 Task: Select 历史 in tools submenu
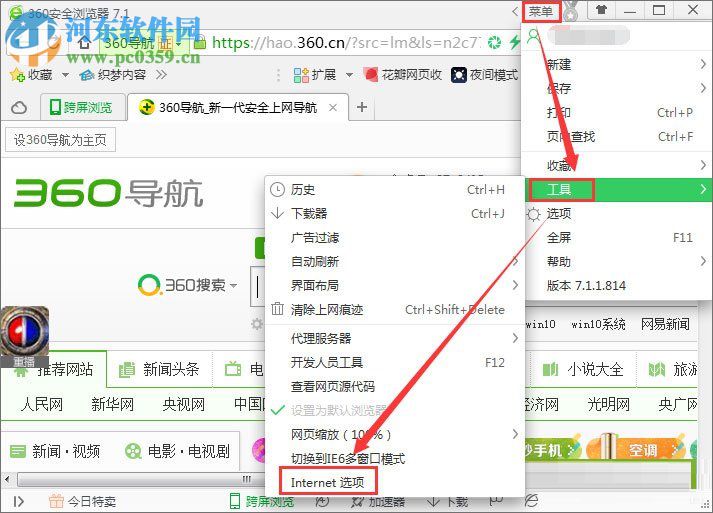tap(393, 190)
